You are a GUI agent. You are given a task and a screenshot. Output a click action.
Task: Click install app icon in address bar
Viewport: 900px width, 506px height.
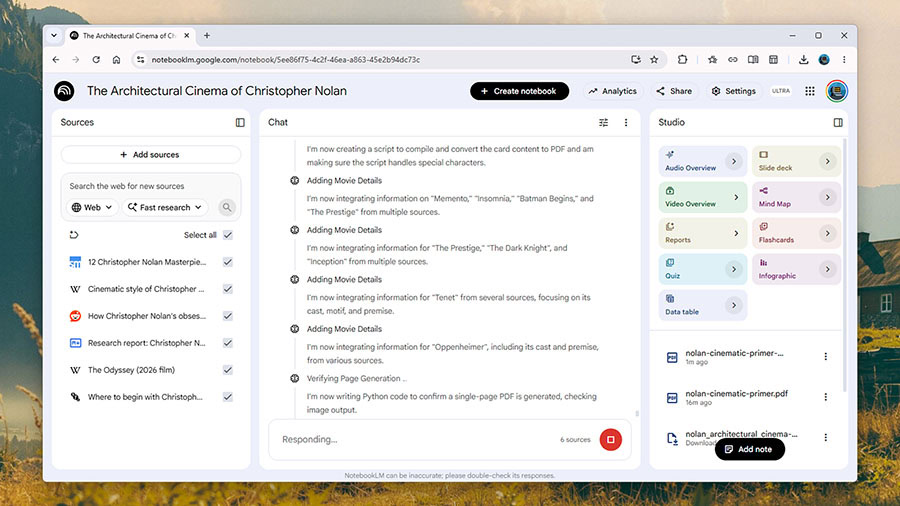635,60
